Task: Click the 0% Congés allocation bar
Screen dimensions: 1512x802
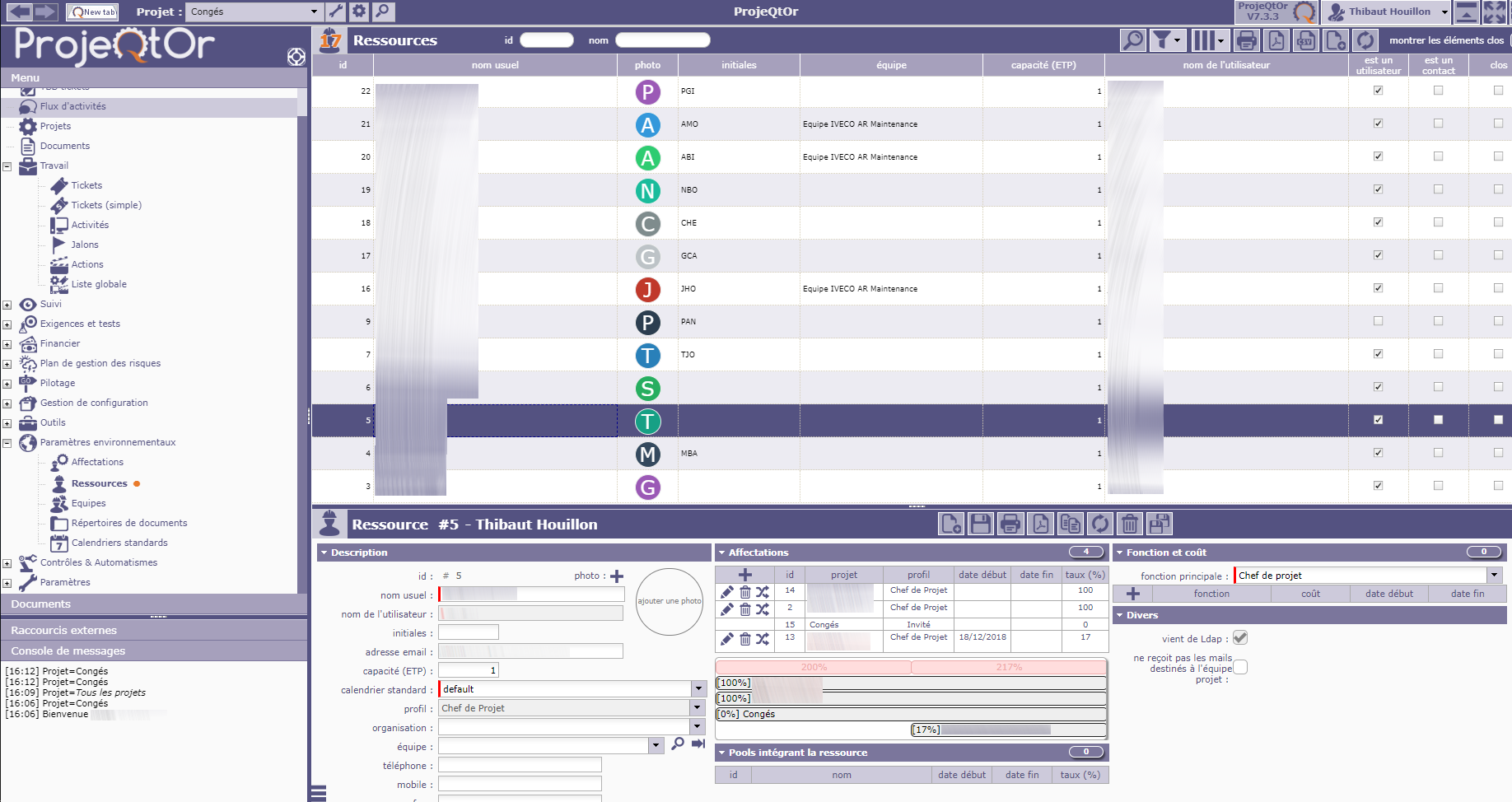Action: tap(911, 714)
